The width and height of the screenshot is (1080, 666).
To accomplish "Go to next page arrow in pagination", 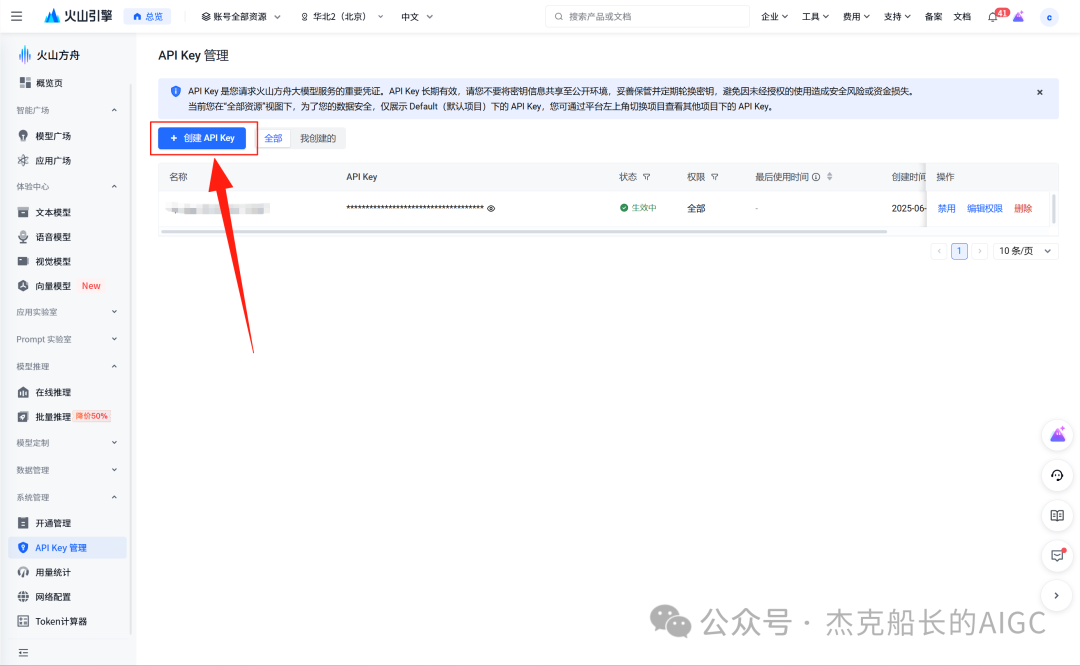I will click(x=979, y=251).
